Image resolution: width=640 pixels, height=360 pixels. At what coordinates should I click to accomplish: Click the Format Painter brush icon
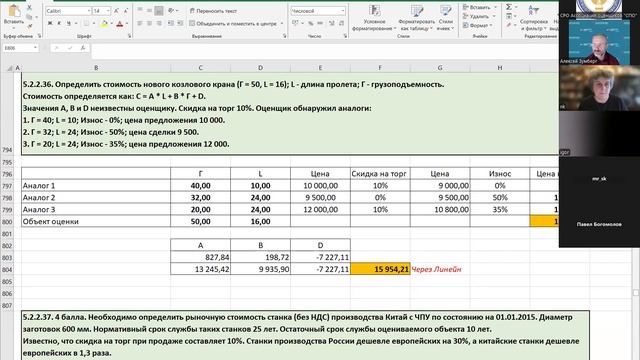click(x=29, y=26)
